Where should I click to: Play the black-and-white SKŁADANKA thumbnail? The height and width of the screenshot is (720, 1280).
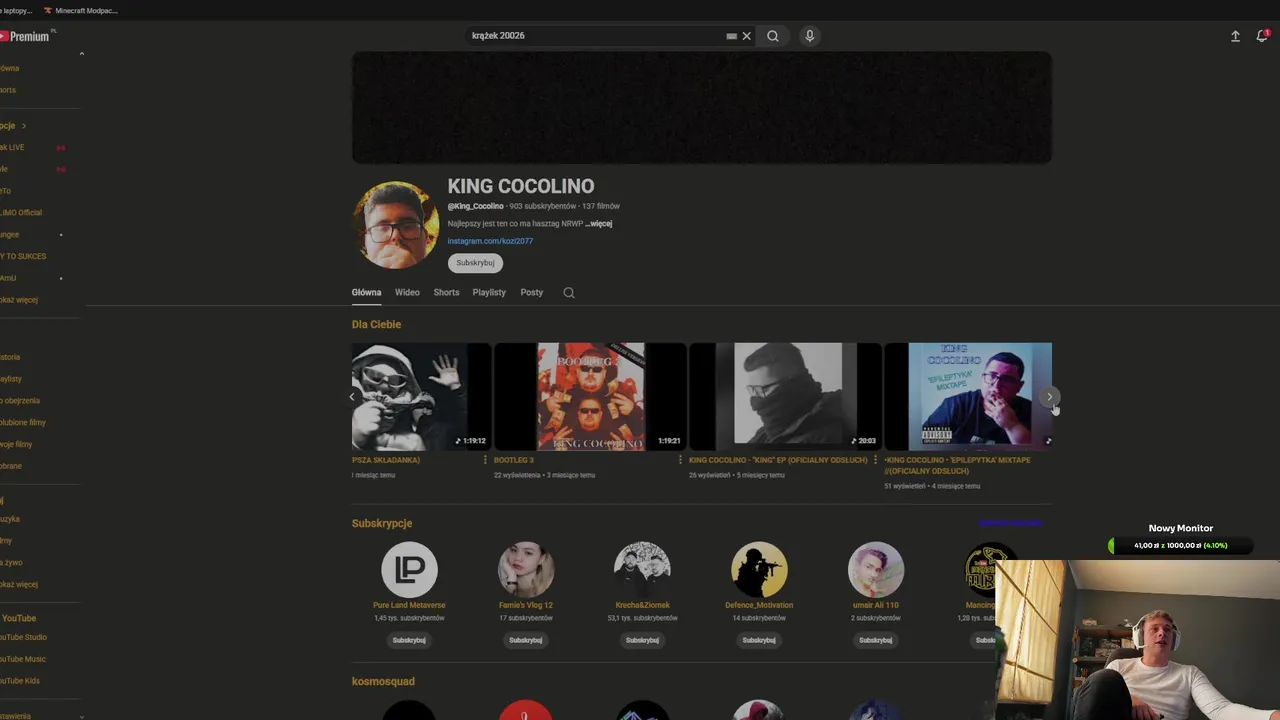pyautogui.click(x=421, y=396)
